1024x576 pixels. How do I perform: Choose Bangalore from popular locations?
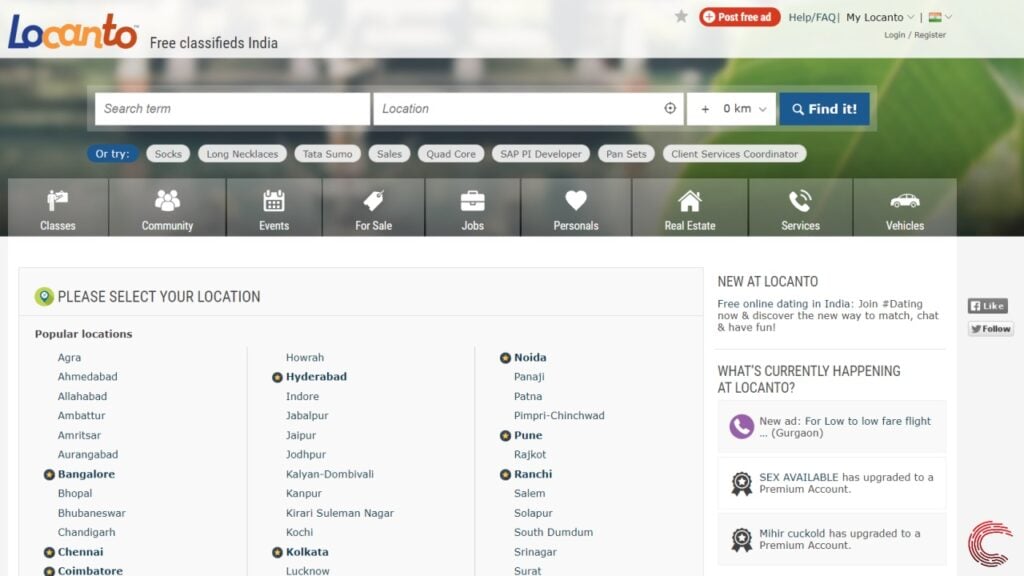coord(86,474)
